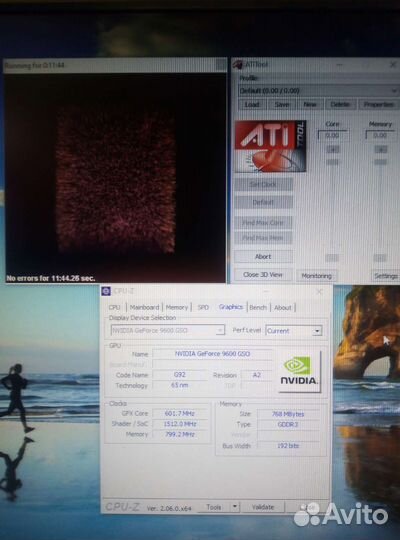Click the A2 revision value
This screenshot has width=400, height=540.
257,375
